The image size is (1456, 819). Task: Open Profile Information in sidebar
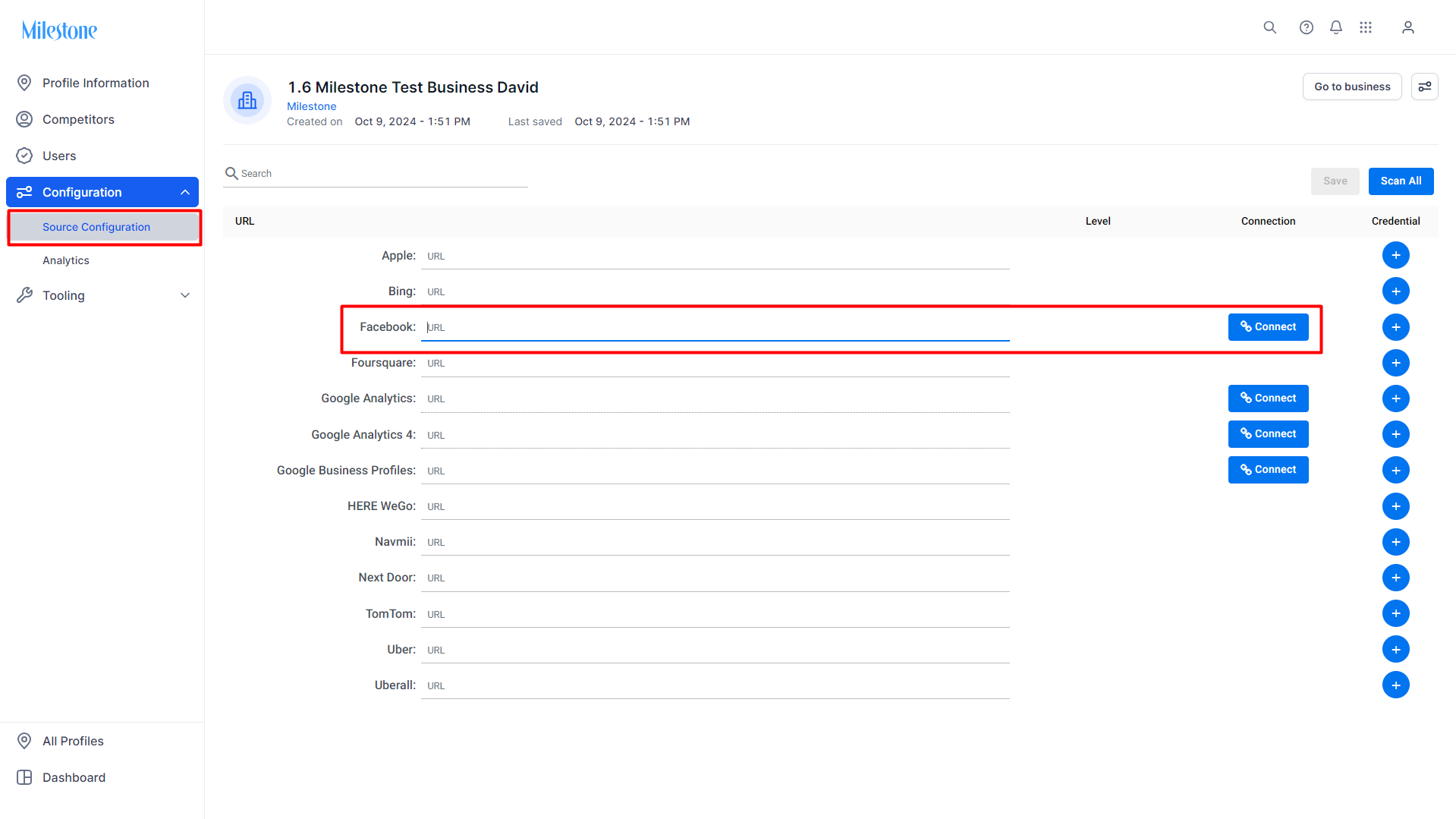click(102, 83)
